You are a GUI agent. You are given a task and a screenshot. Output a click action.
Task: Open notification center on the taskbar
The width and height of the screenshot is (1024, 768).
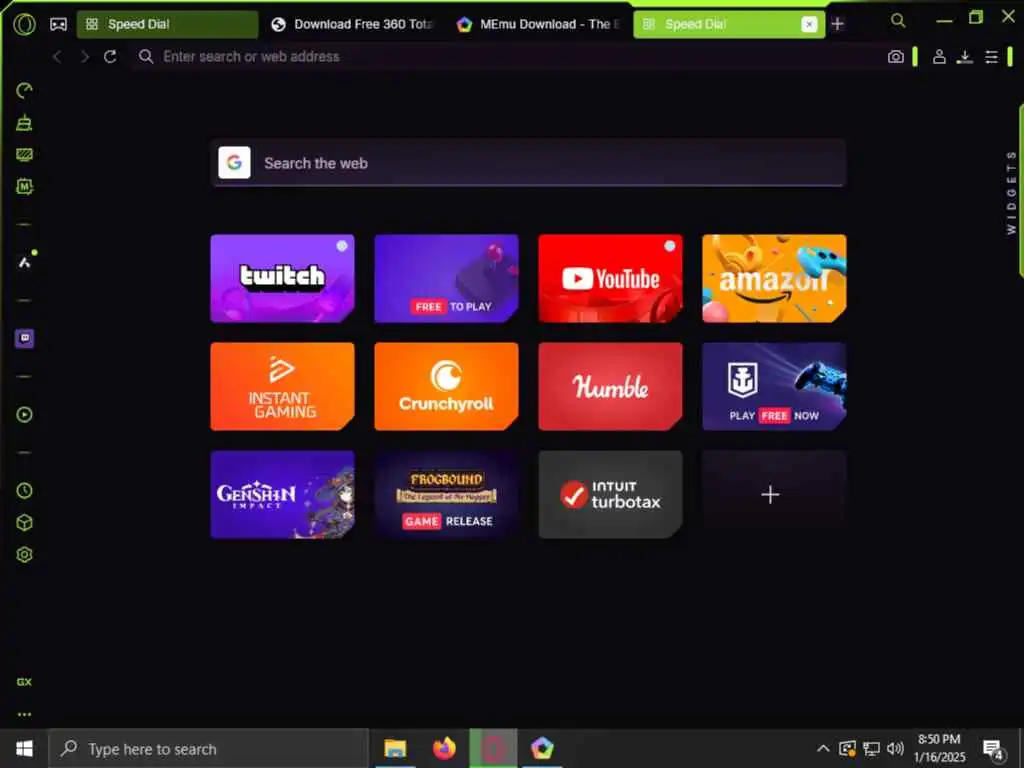[x=993, y=749]
